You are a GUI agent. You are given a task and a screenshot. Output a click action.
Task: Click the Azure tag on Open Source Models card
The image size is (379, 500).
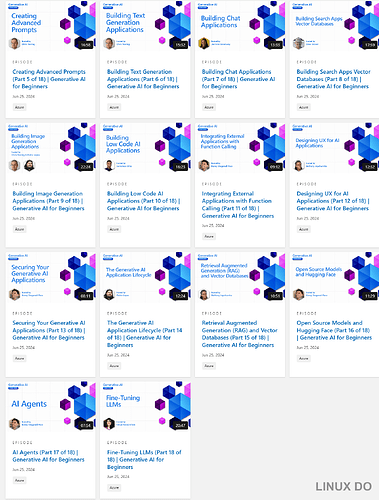tap(304, 359)
